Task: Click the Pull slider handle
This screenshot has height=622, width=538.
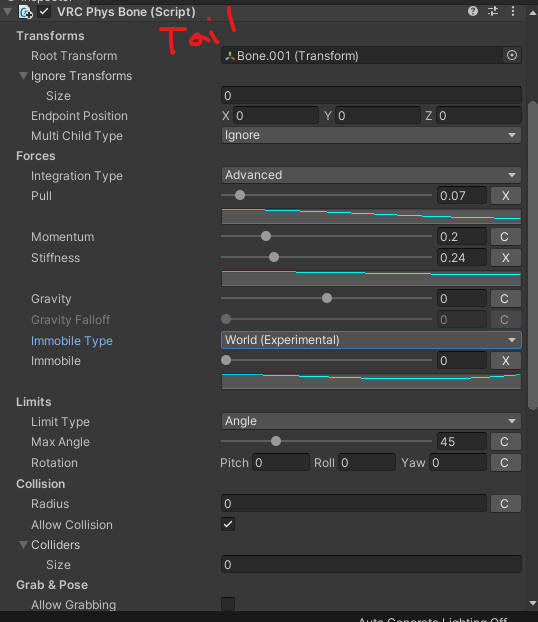Action: pos(240,195)
